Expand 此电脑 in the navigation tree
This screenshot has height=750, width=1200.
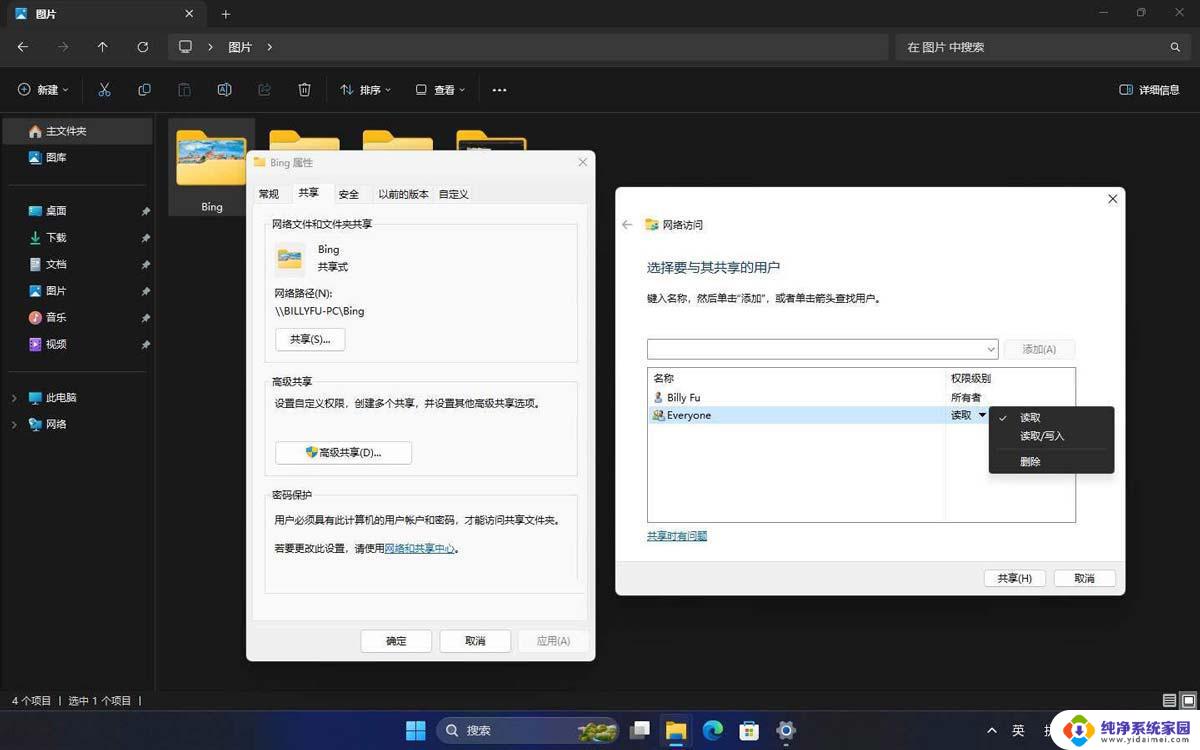coord(14,398)
